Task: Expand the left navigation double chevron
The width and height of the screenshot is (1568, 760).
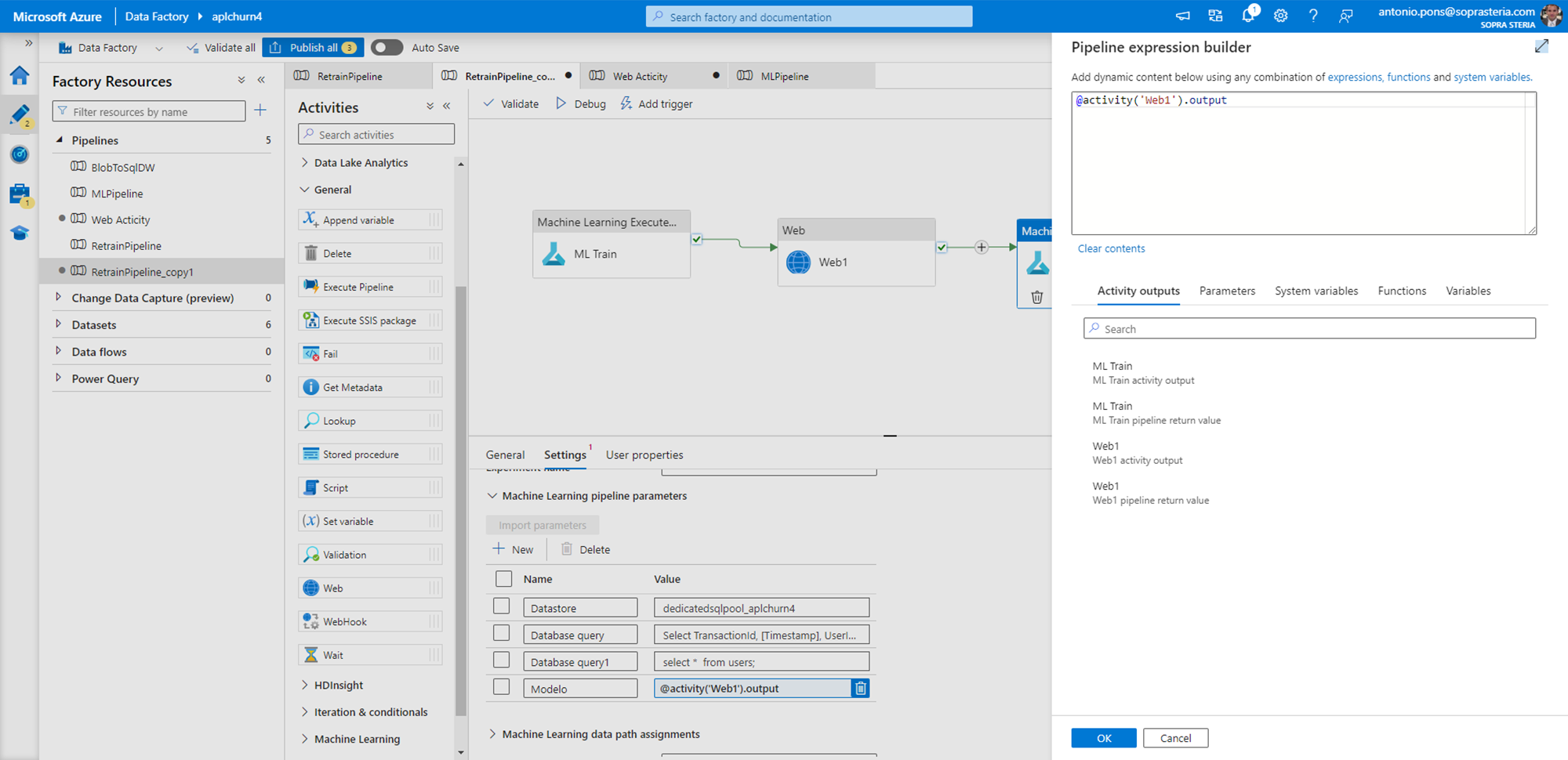Action: (x=29, y=43)
